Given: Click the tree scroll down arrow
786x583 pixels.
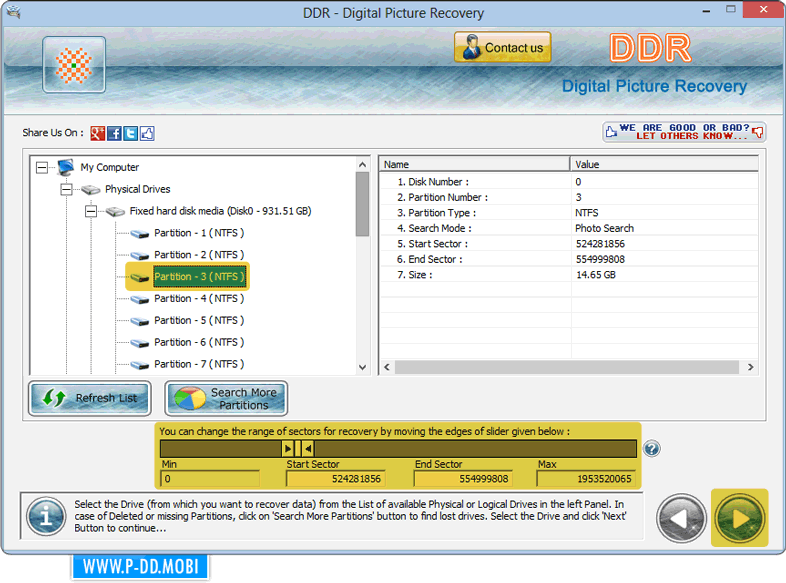Looking at the screenshot, I should click(x=362, y=367).
